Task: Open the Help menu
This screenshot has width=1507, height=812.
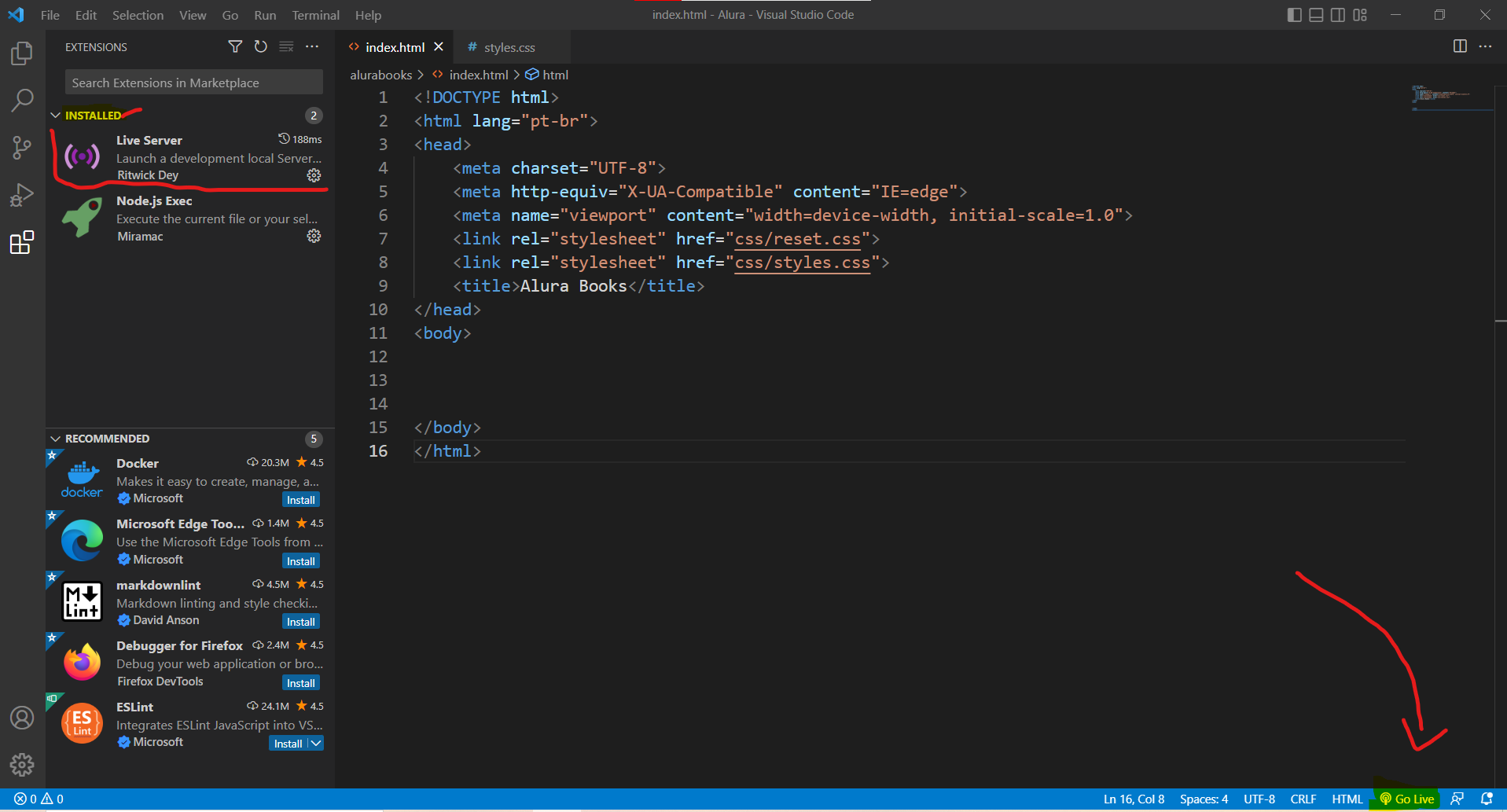Action: click(x=368, y=15)
